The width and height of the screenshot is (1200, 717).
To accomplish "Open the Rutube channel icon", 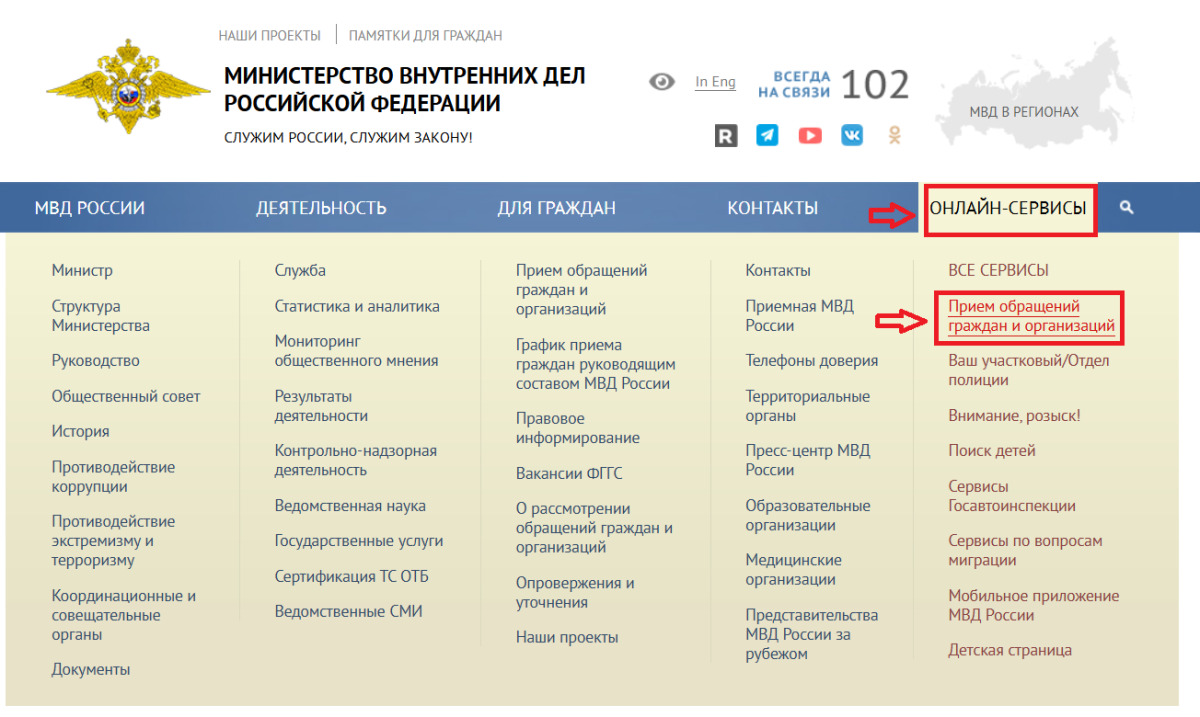I will coord(725,135).
